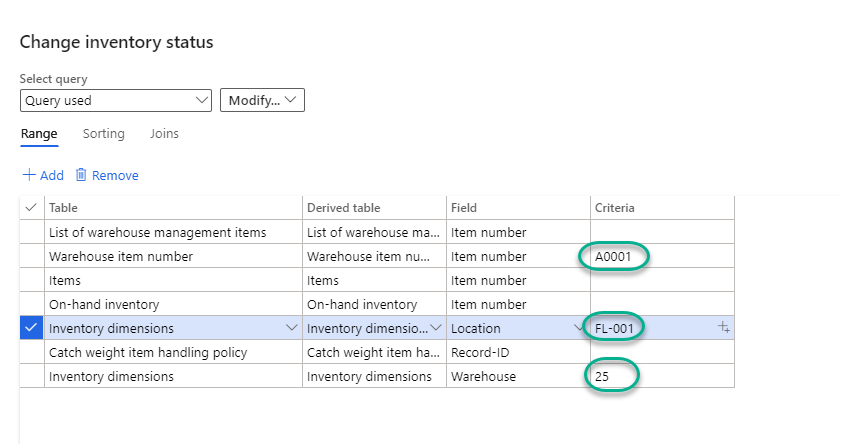Click the Remove button label
This screenshot has width=841, height=444.
click(x=115, y=176)
